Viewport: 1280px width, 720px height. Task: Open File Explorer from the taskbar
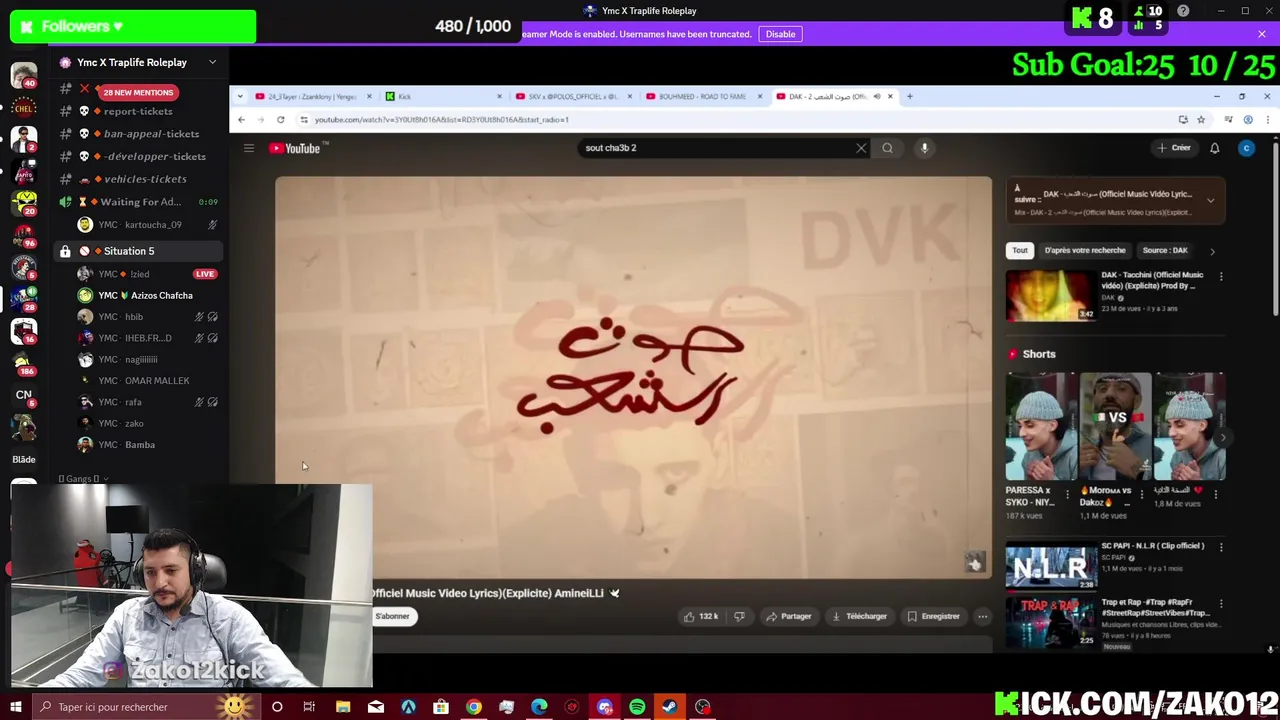point(343,707)
